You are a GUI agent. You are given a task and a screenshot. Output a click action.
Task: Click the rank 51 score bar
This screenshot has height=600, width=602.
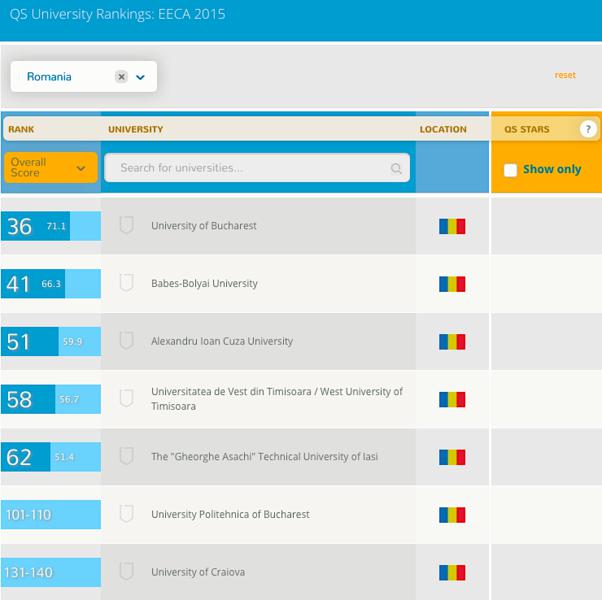(51, 341)
